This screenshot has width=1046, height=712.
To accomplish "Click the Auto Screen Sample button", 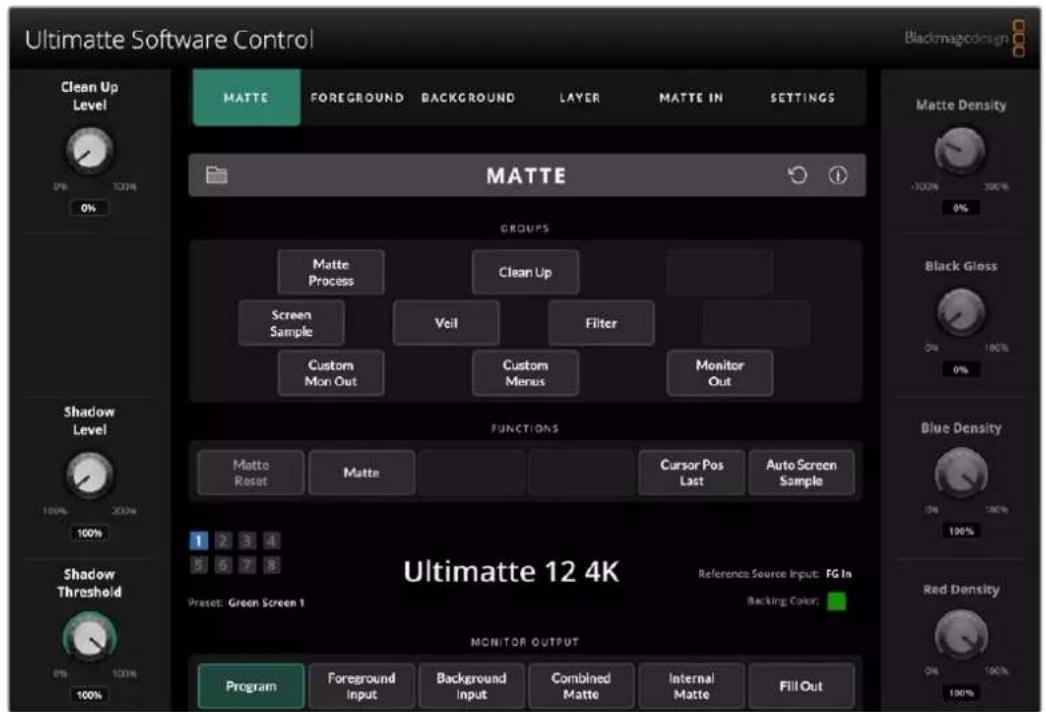I will tap(801, 472).
